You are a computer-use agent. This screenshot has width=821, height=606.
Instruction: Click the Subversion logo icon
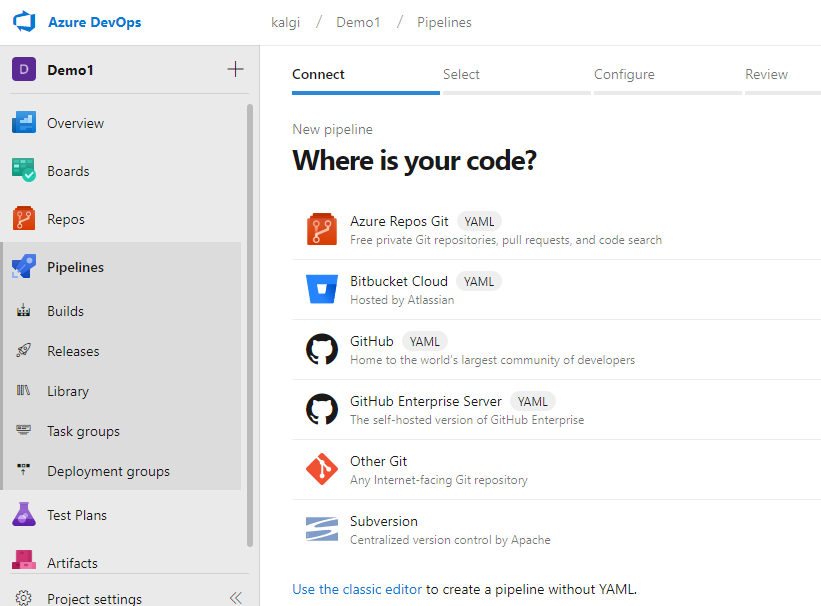pos(321,529)
